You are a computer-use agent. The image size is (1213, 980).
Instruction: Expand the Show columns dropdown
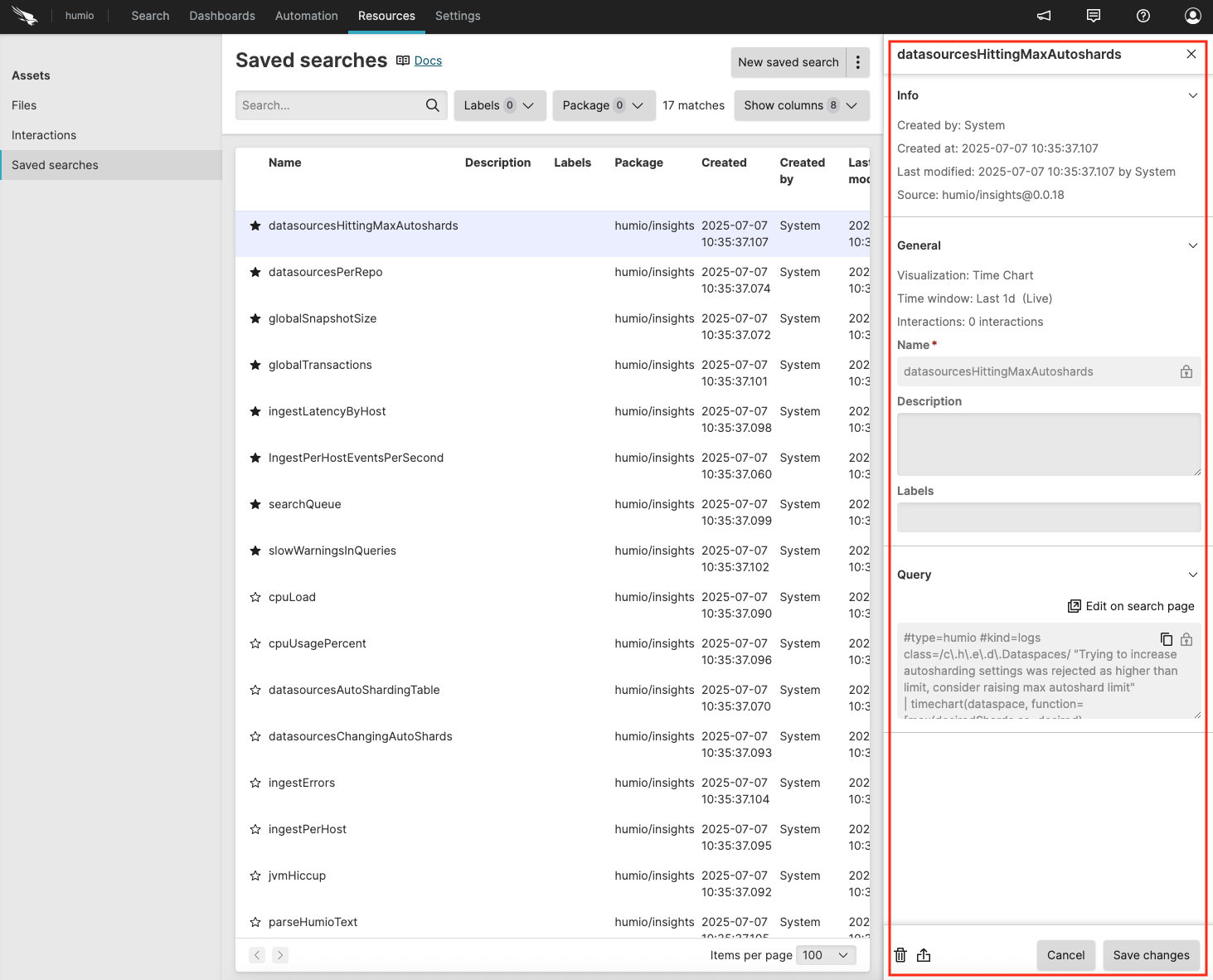(x=801, y=105)
